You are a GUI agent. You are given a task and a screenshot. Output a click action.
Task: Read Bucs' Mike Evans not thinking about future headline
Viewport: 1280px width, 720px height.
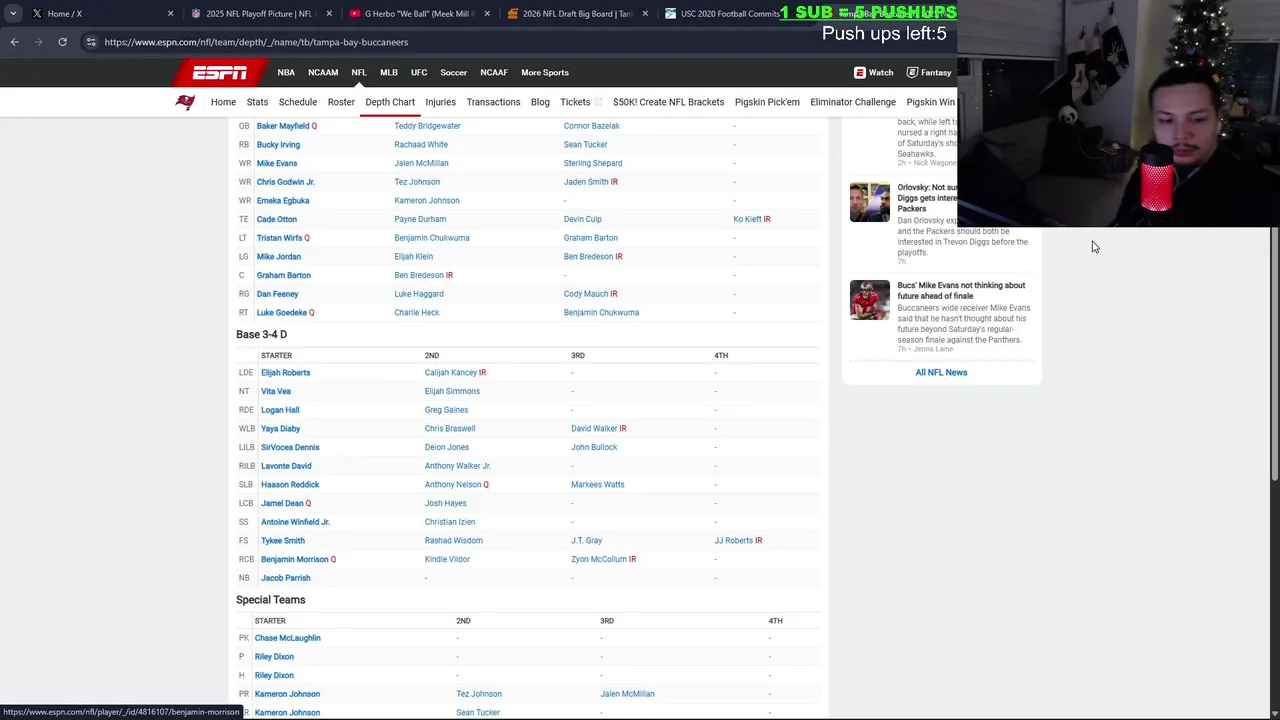click(x=961, y=290)
